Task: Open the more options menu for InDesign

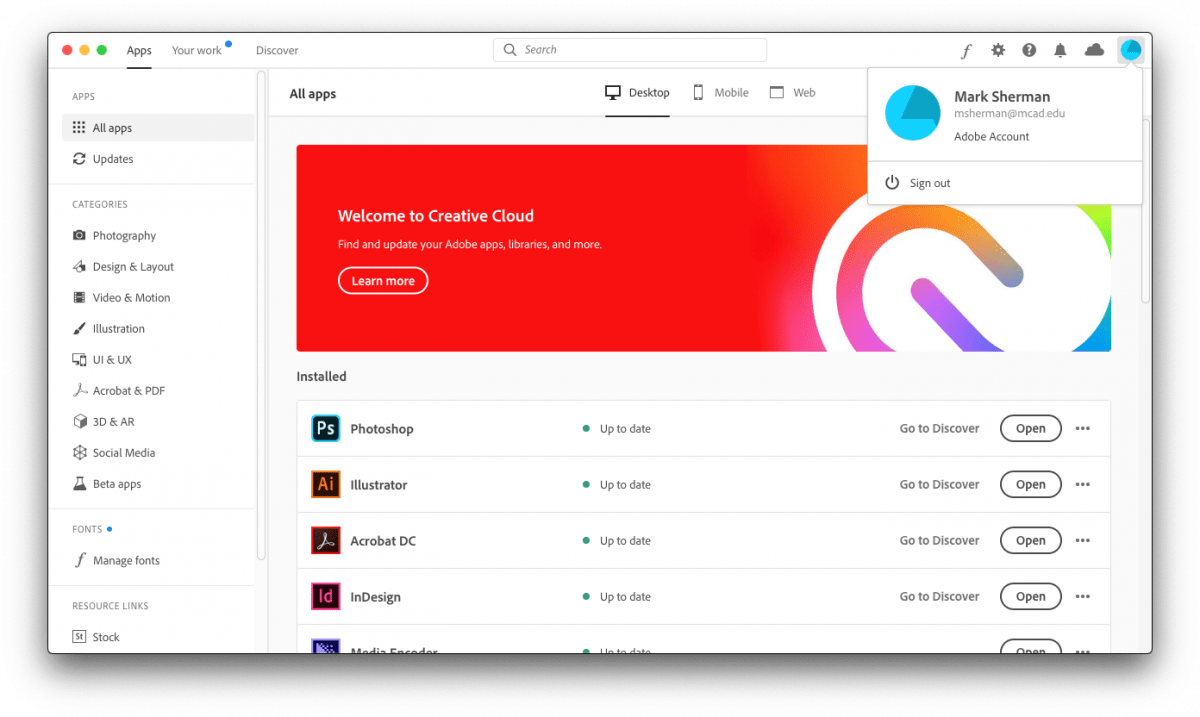Action: pos(1083,596)
